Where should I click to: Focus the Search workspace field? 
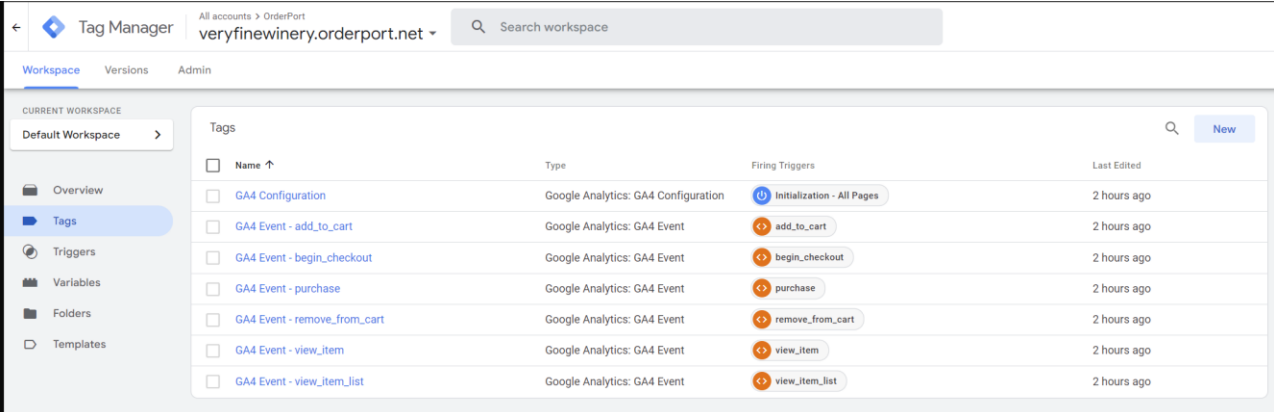click(x=696, y=27)
